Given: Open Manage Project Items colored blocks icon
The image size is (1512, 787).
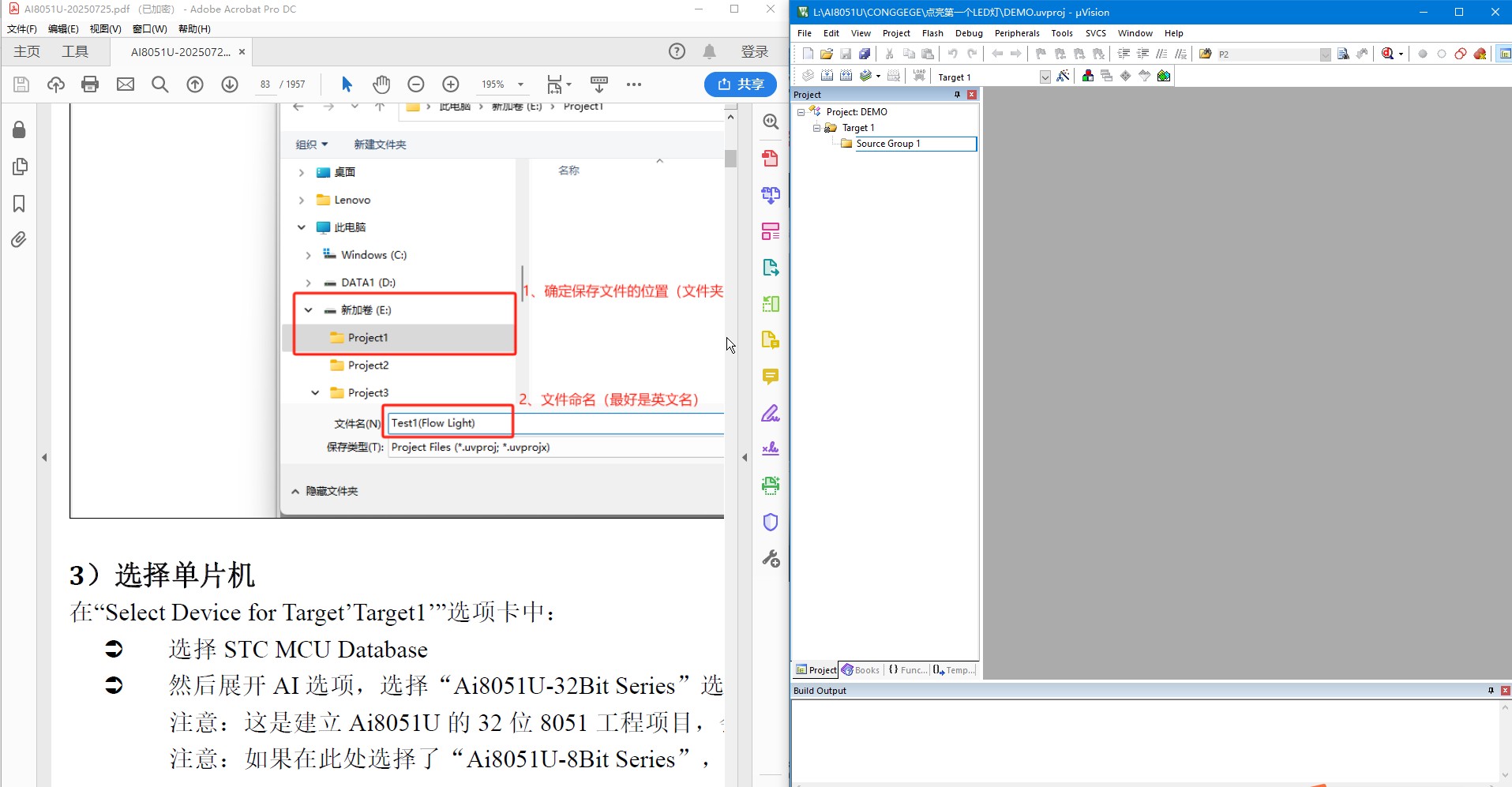Looking at the screenshot, I should click(x=1088, y=76).
